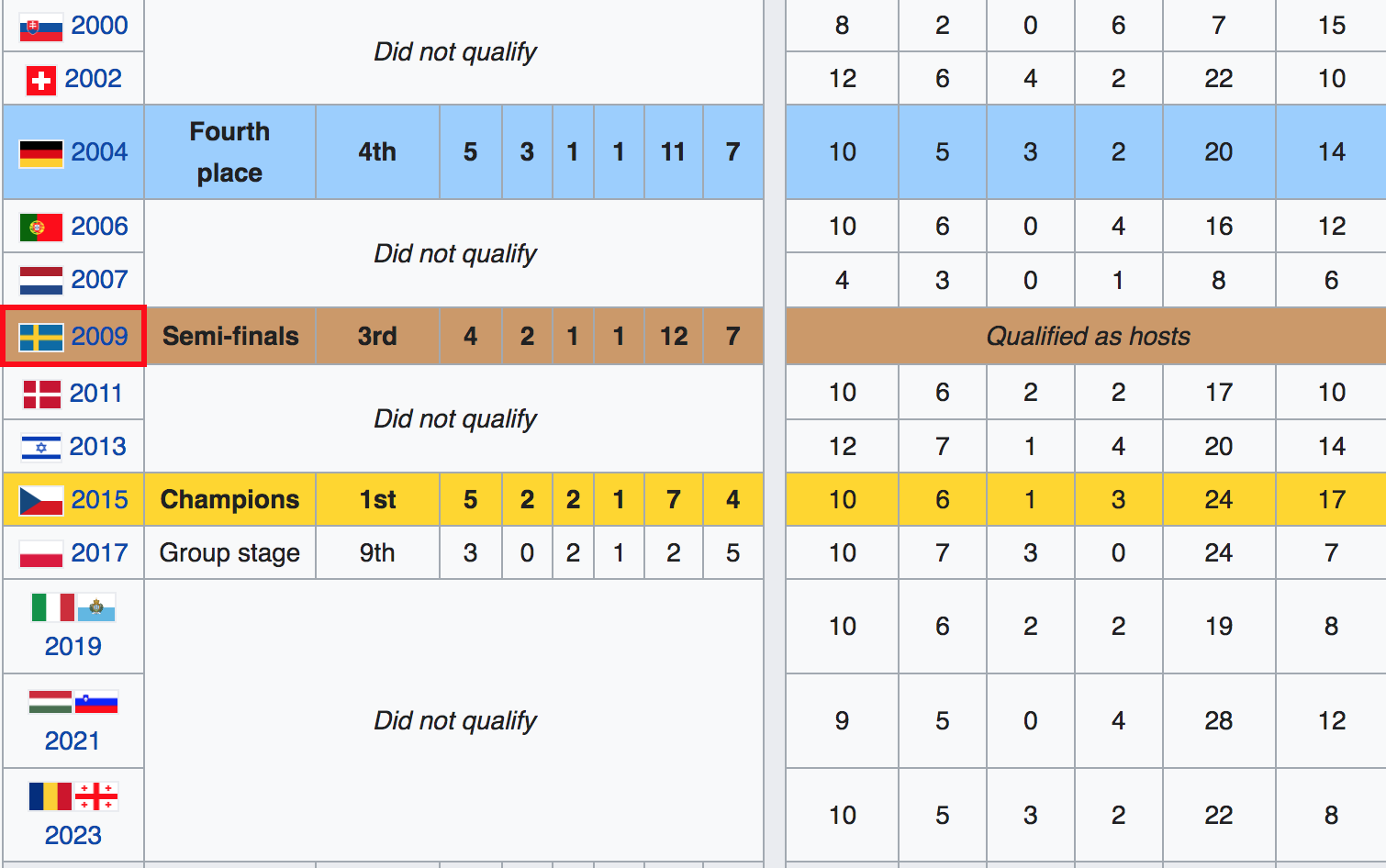1386x868 pixels.
Task: Click the Georgia flag above 2023
Action: (96, 796)
